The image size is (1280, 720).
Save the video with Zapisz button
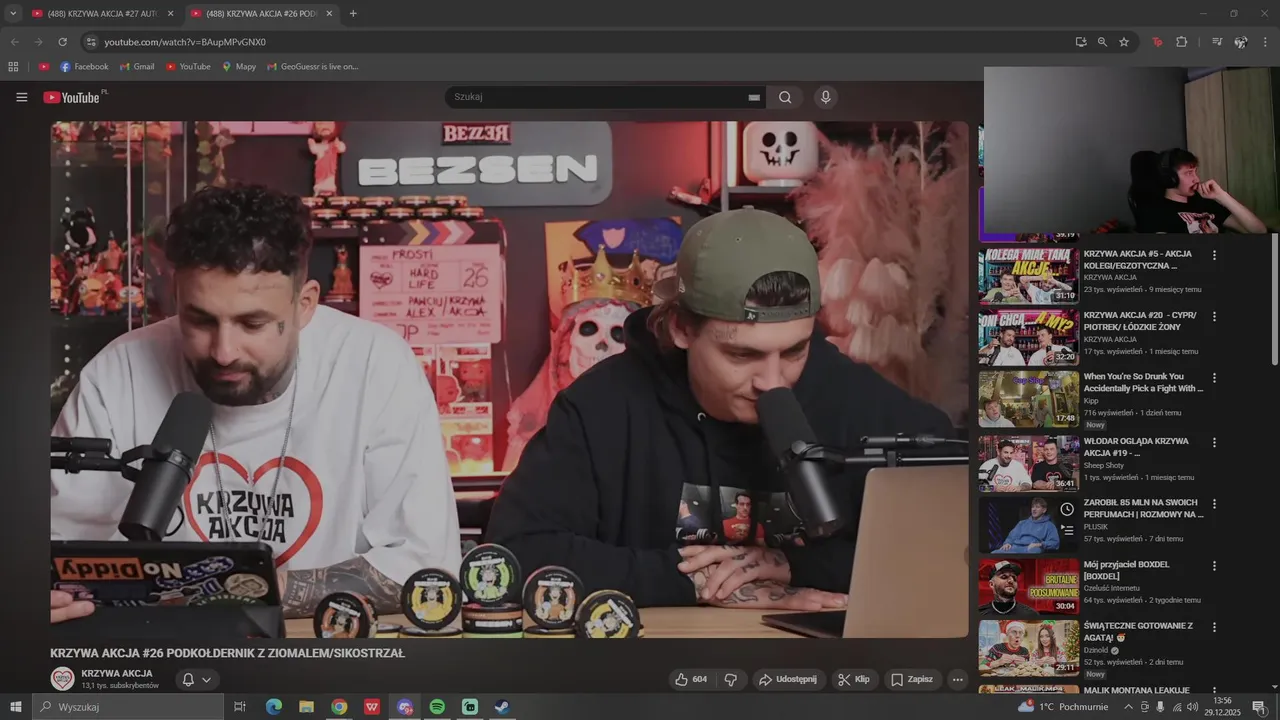(x=911, y=679)
